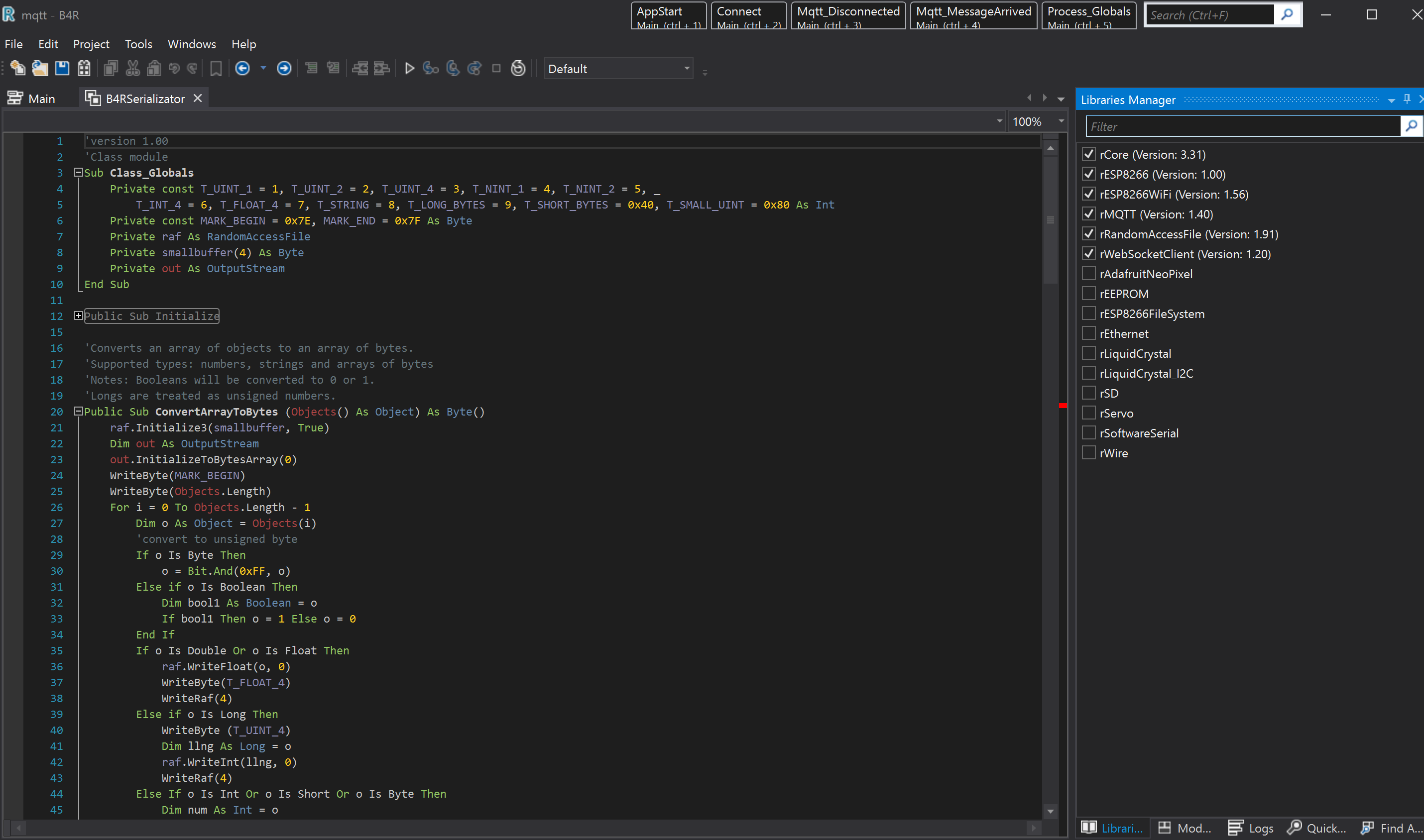Click the Navigate Backward arrow icon
Screen dimensions: 1424x840
point(242,69)
